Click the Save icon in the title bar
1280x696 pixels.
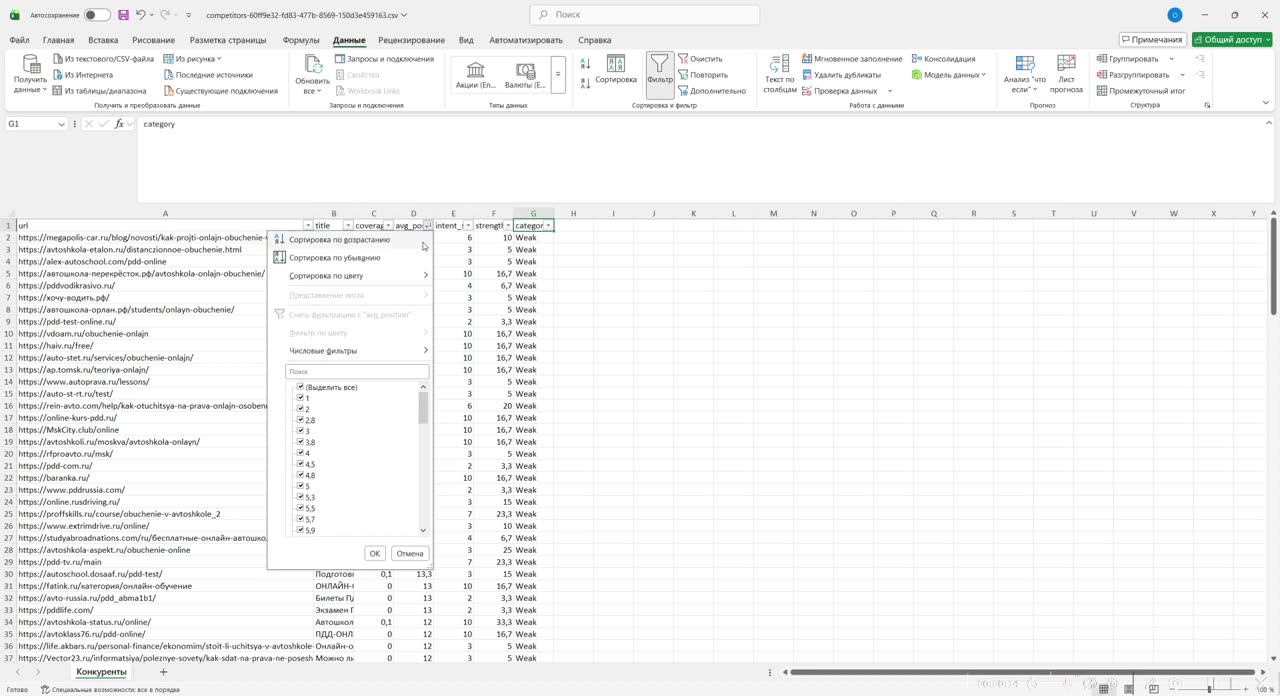point(123,15)
